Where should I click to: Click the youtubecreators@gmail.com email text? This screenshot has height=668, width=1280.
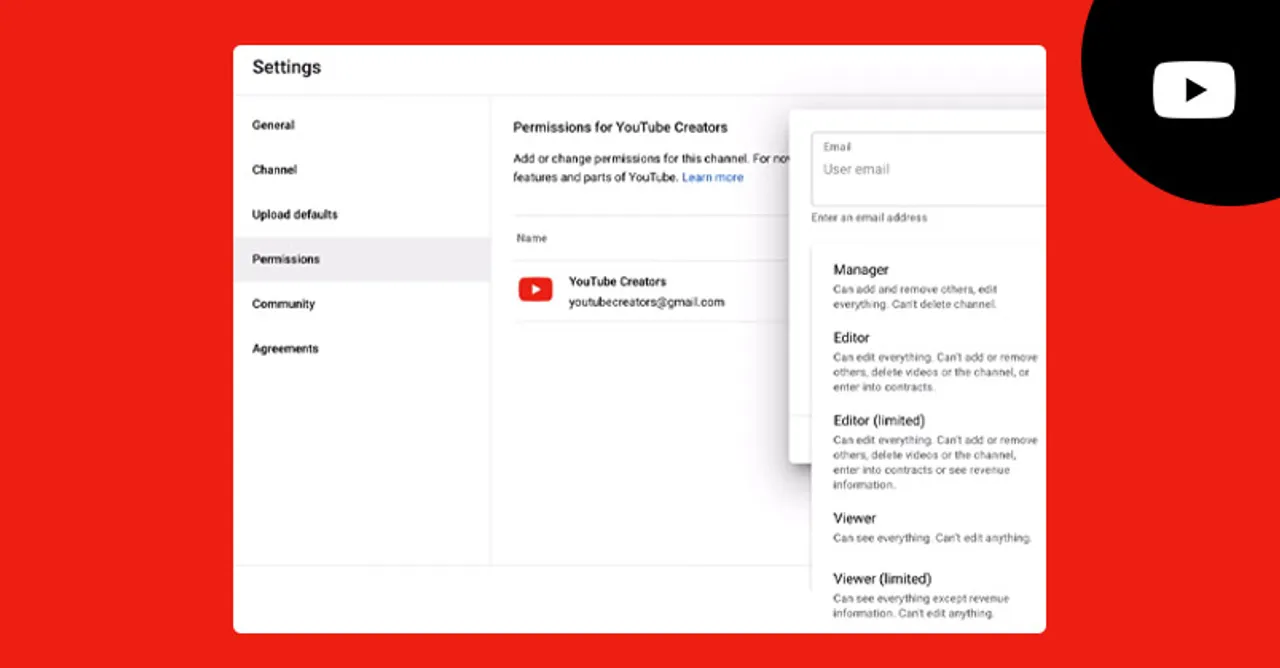[x=646, y=302]
